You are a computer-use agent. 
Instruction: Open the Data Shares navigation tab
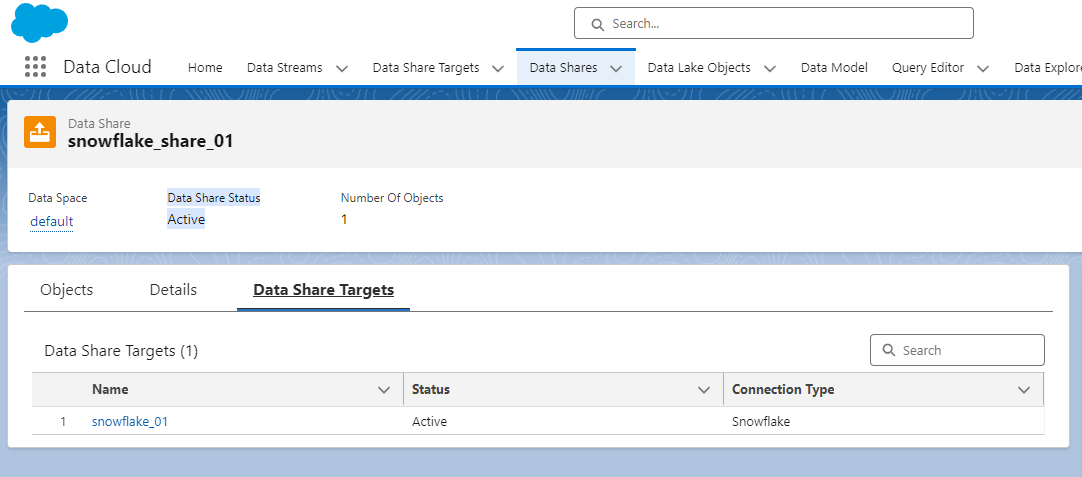[563, 68]
